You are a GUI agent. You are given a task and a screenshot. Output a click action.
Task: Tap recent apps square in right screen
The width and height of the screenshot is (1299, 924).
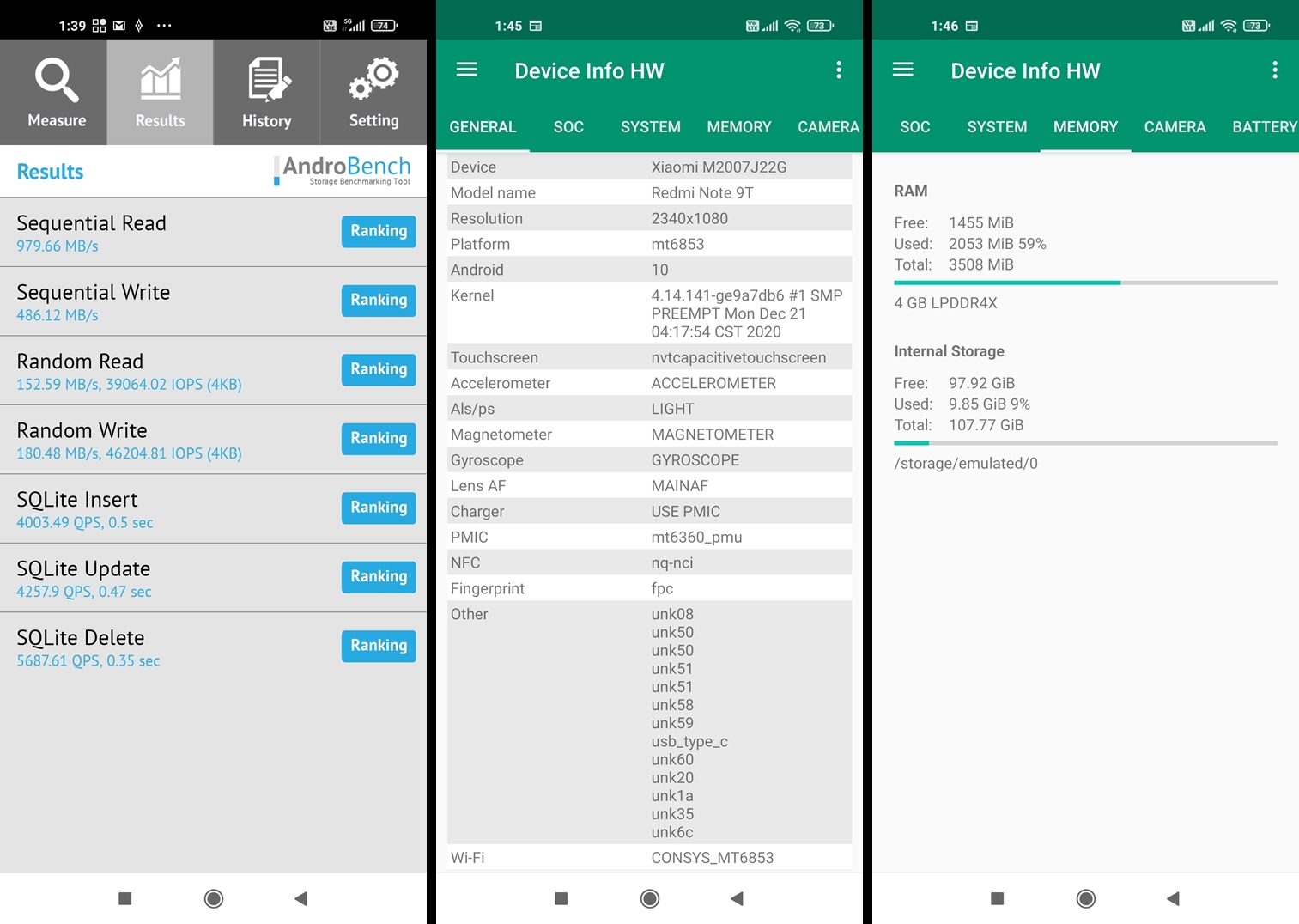click(x=997, y=898)
